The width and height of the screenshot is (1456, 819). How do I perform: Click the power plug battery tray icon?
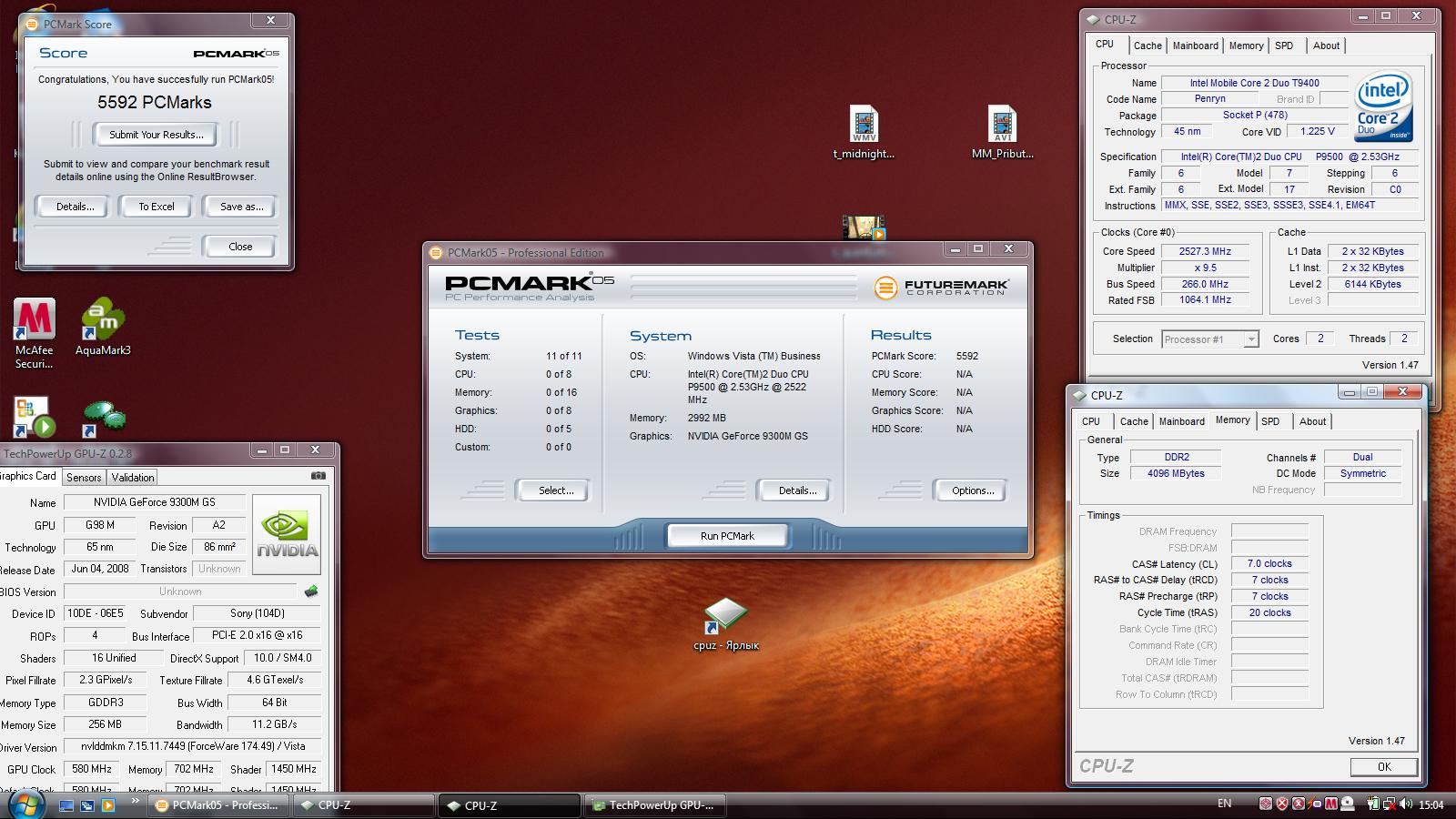coord(1373,804)
